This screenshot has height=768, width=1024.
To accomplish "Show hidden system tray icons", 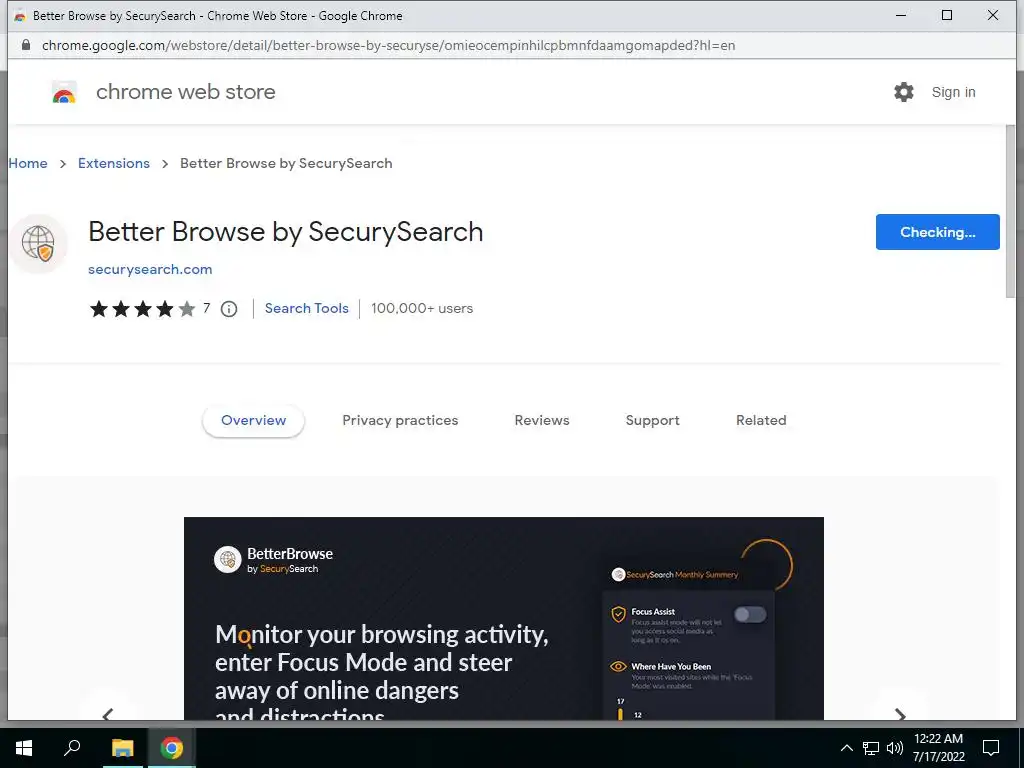I will pos(846,748).
